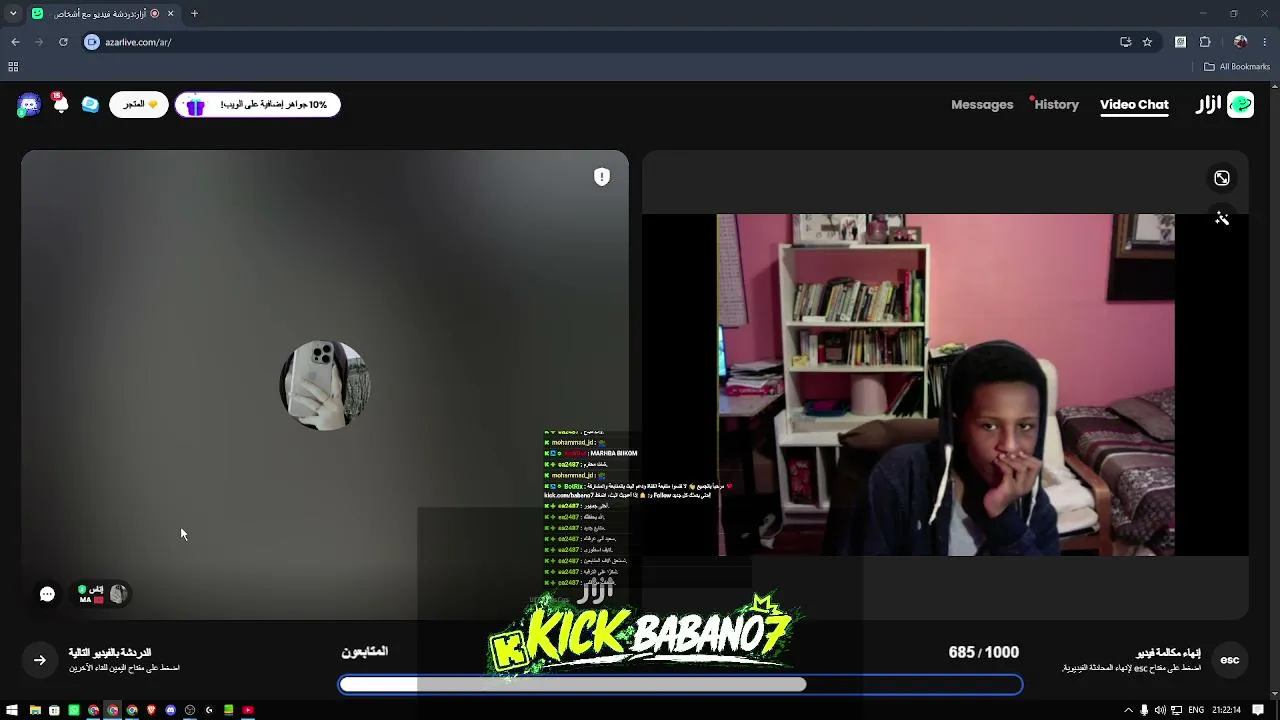
Task: Open the Messages tab
Action: coord(982,104)
